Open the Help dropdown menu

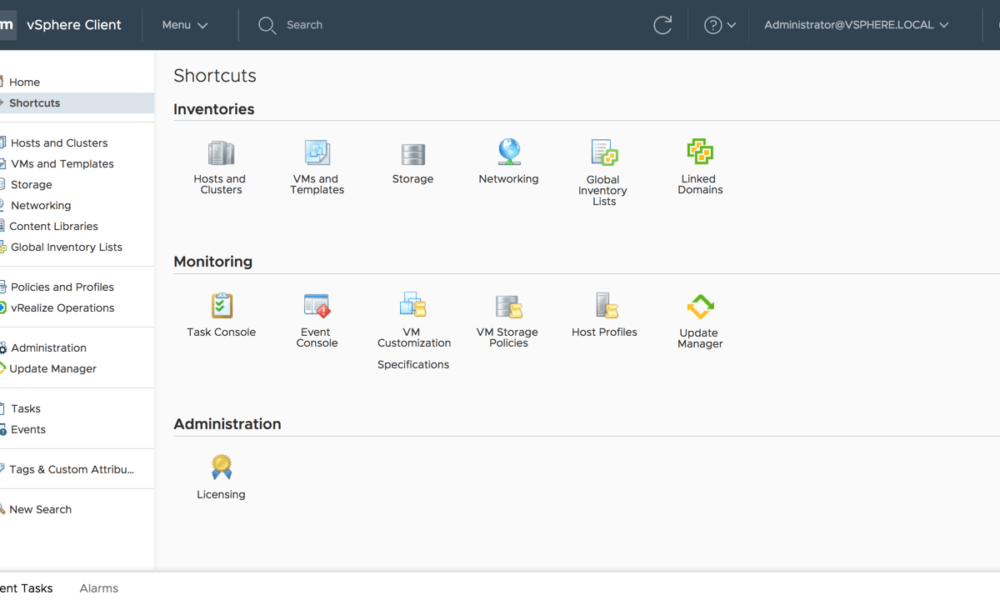719,24
